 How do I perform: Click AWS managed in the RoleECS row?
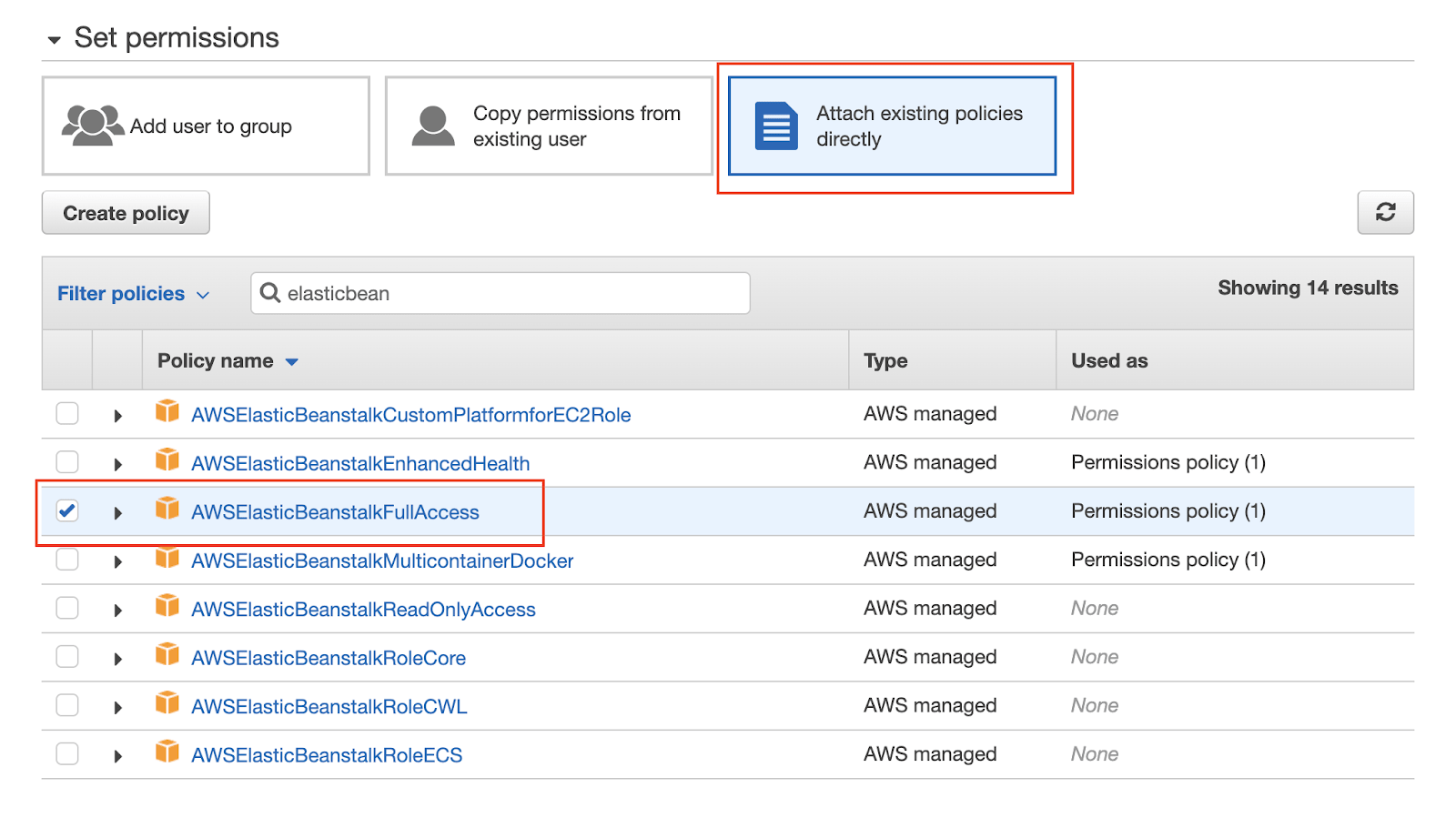930,754
